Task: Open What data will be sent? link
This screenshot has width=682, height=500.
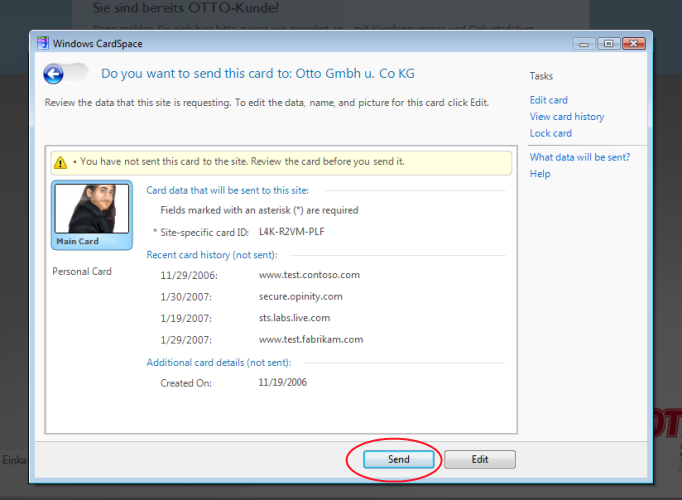Action: (580, 157)
